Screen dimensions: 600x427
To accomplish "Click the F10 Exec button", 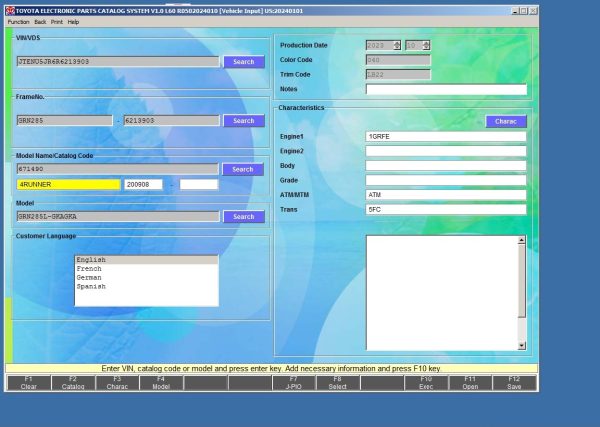I will point(426,382).
